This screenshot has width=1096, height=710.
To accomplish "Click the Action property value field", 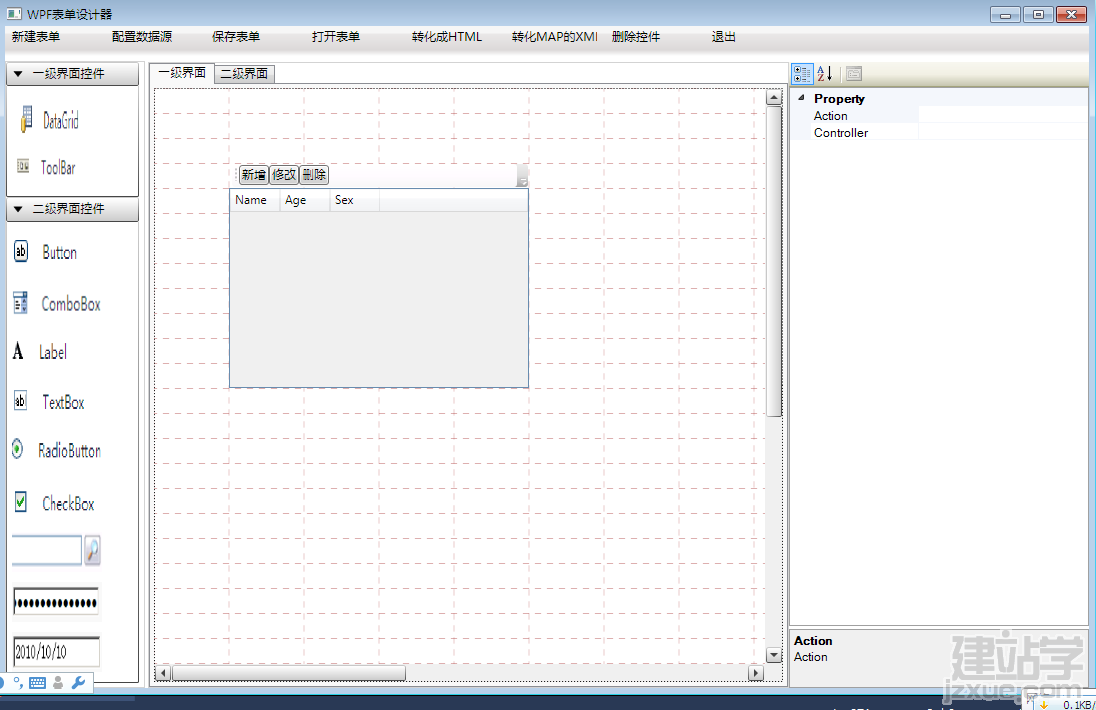I will point(1003,115).
